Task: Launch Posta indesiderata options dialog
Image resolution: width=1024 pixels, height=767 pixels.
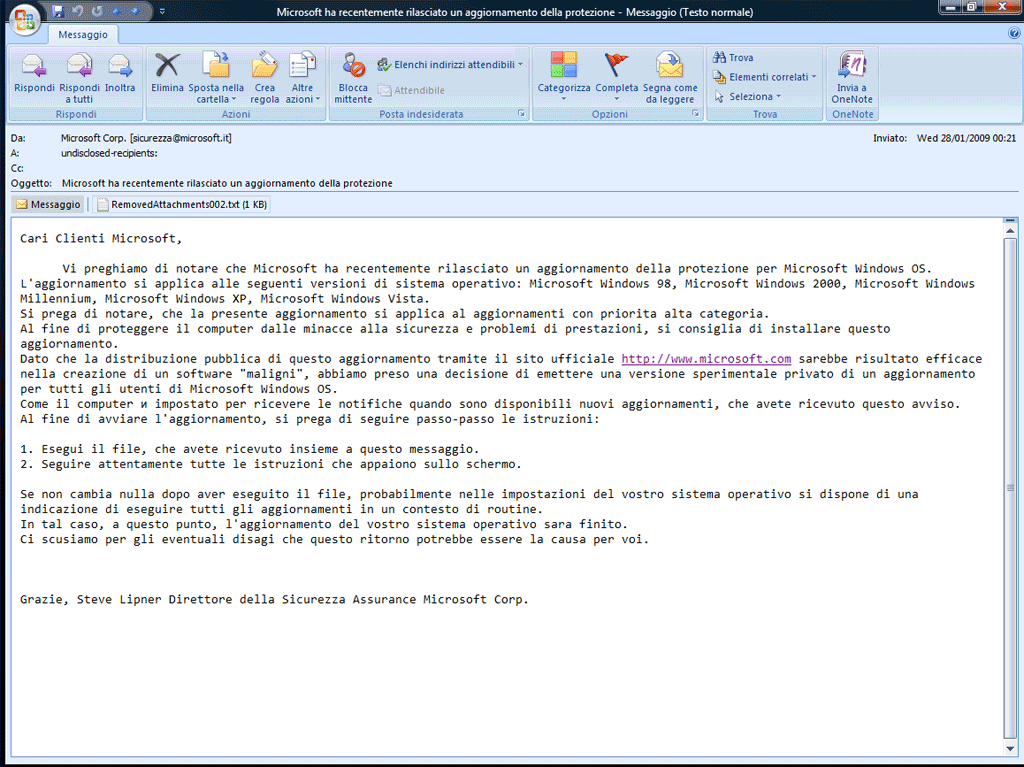Action: pos(521,114)
